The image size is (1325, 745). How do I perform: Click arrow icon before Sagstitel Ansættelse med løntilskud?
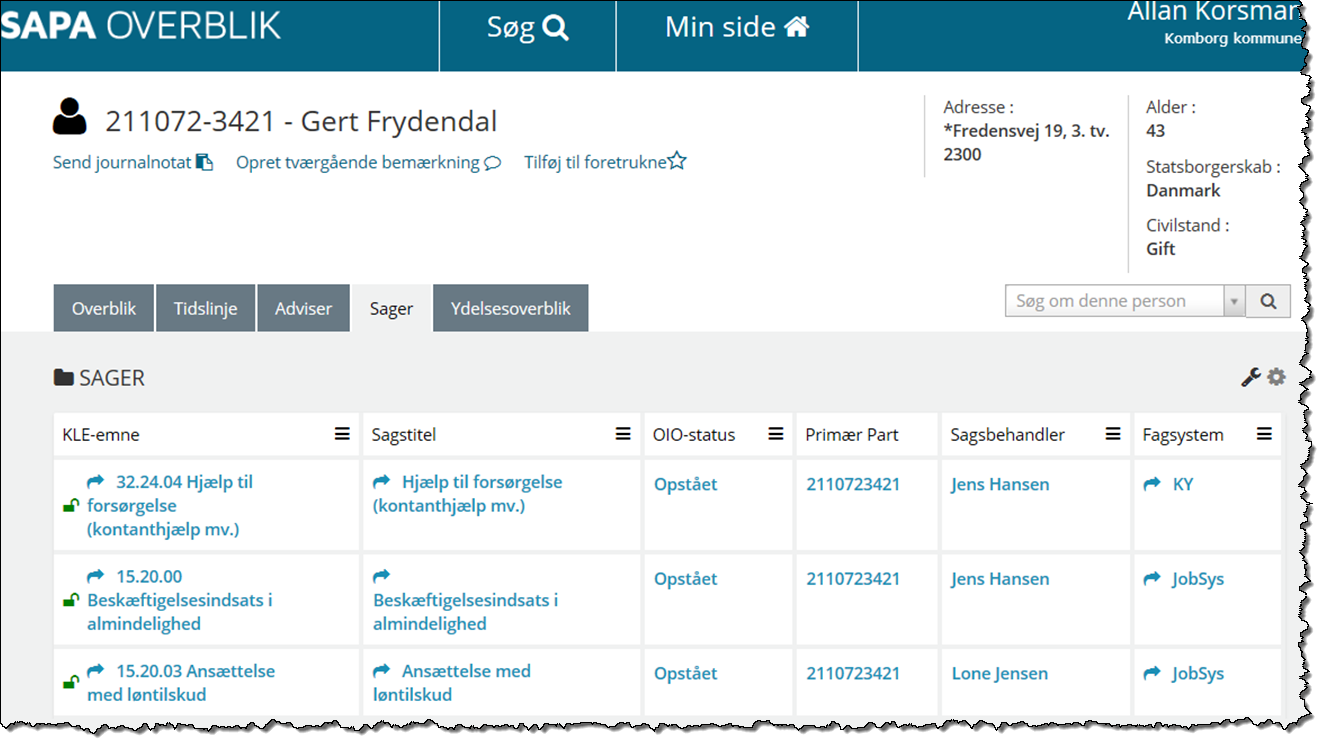pyautogui.click(x=381, y=670)
